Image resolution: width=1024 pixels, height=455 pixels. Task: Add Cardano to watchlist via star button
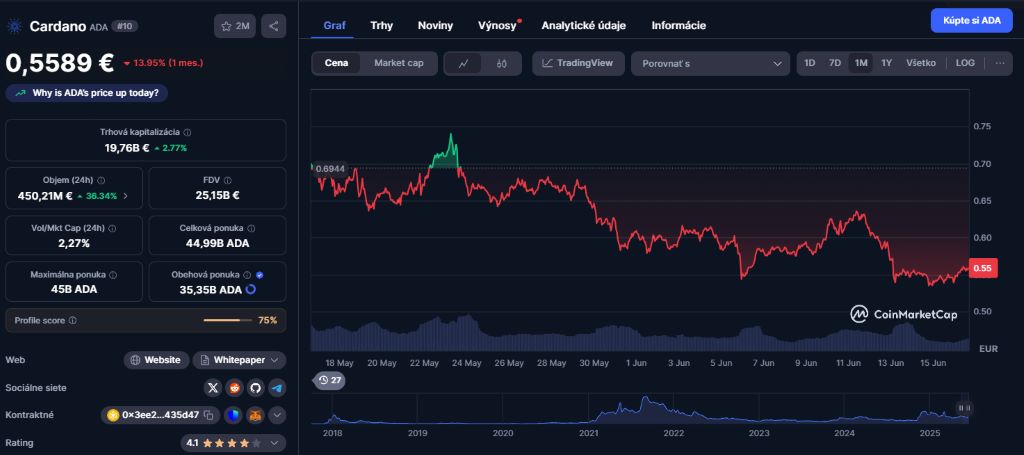[235, 26]
